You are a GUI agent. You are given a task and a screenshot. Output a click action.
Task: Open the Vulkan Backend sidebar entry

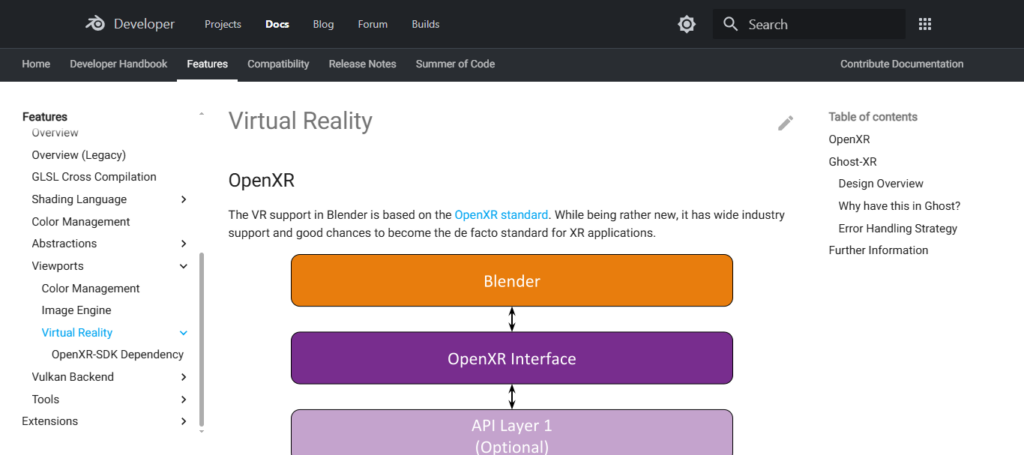pyautogui.click(x=72, y=377)
